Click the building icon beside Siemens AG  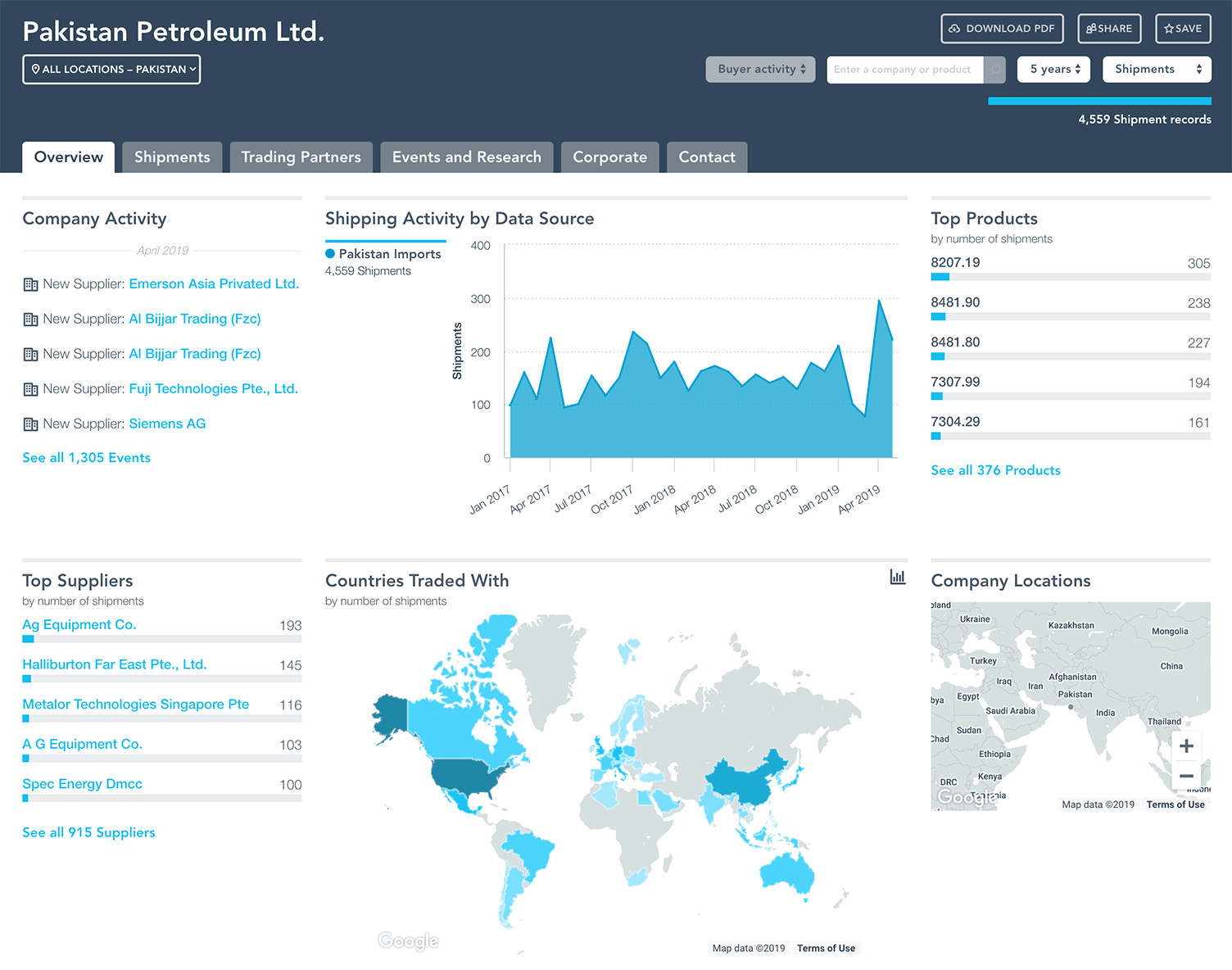30,424
